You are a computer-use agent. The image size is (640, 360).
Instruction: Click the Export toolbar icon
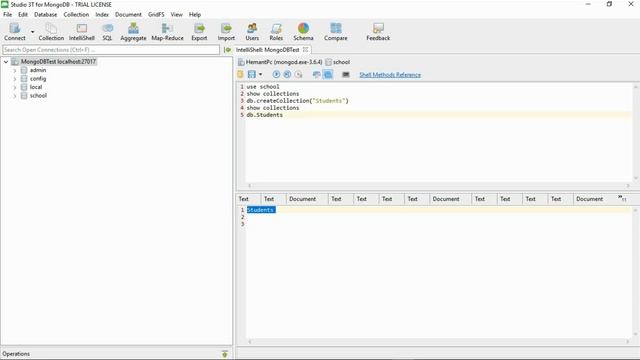pos(199,32)
